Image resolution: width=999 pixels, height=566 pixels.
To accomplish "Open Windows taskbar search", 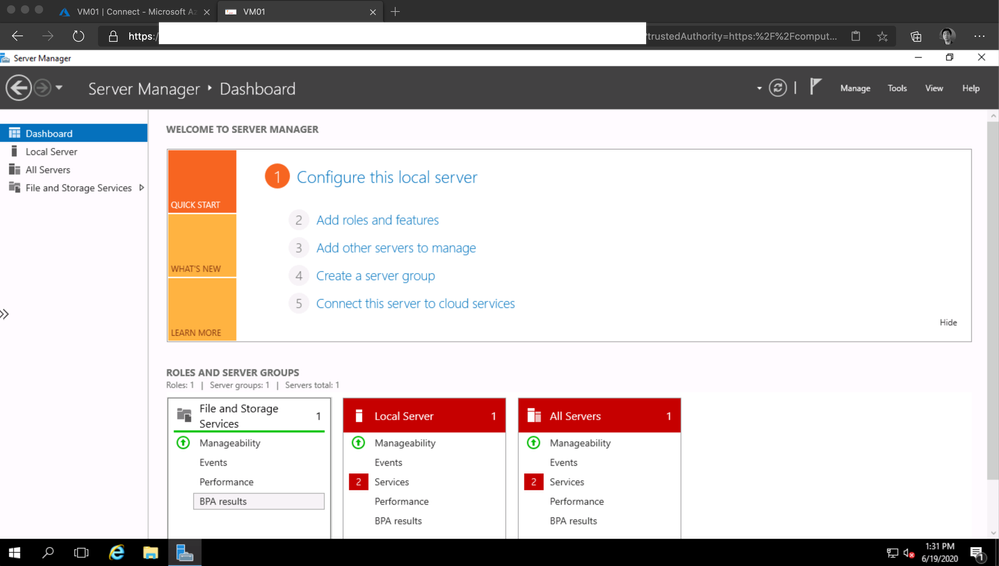I will tap(48, 553).
